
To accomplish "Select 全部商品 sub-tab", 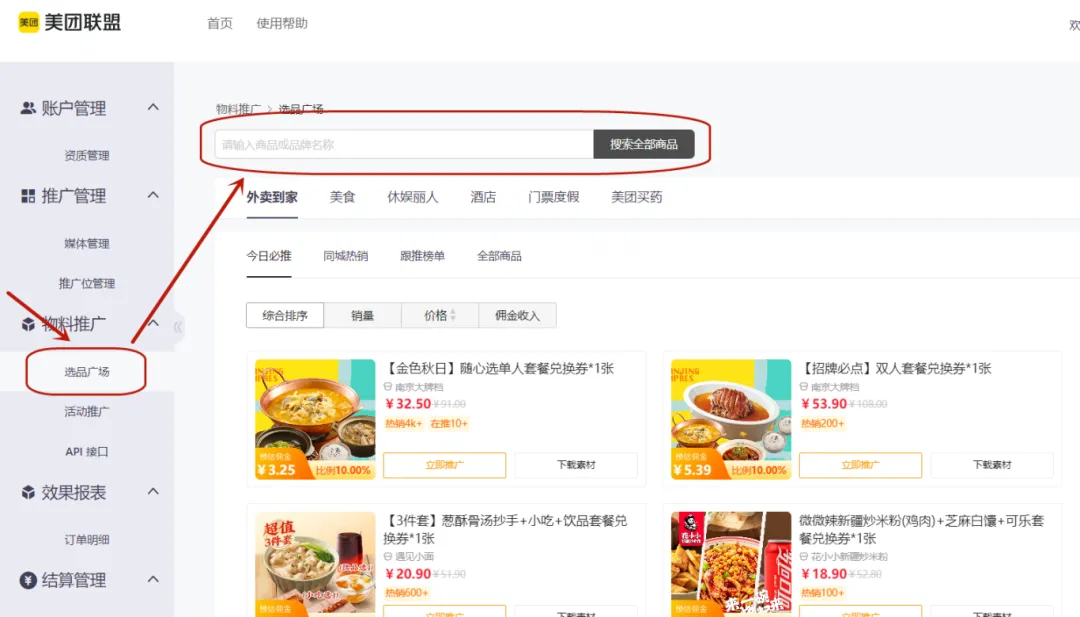I will click(x=499, y=256).
